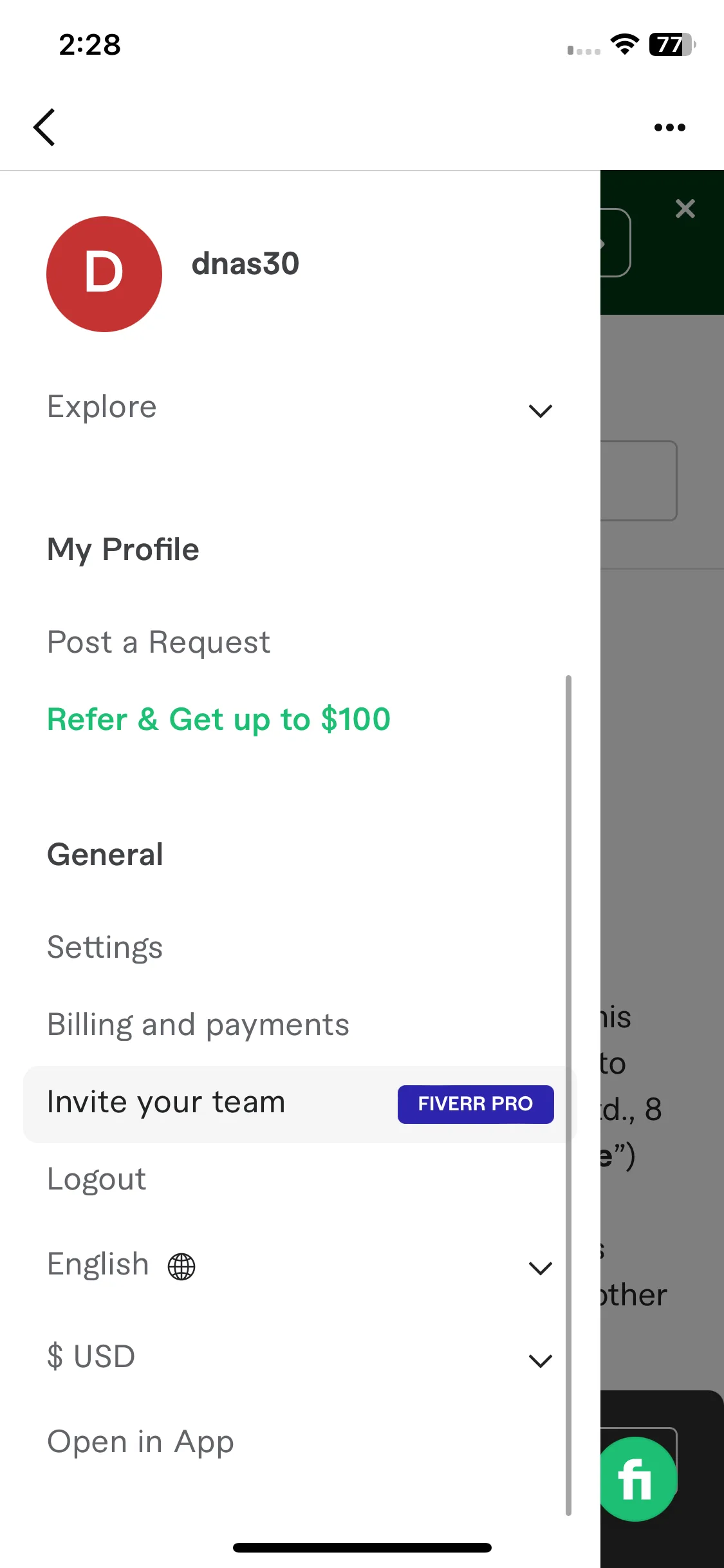Click the globe icon next to English

tap(181, 1266)
